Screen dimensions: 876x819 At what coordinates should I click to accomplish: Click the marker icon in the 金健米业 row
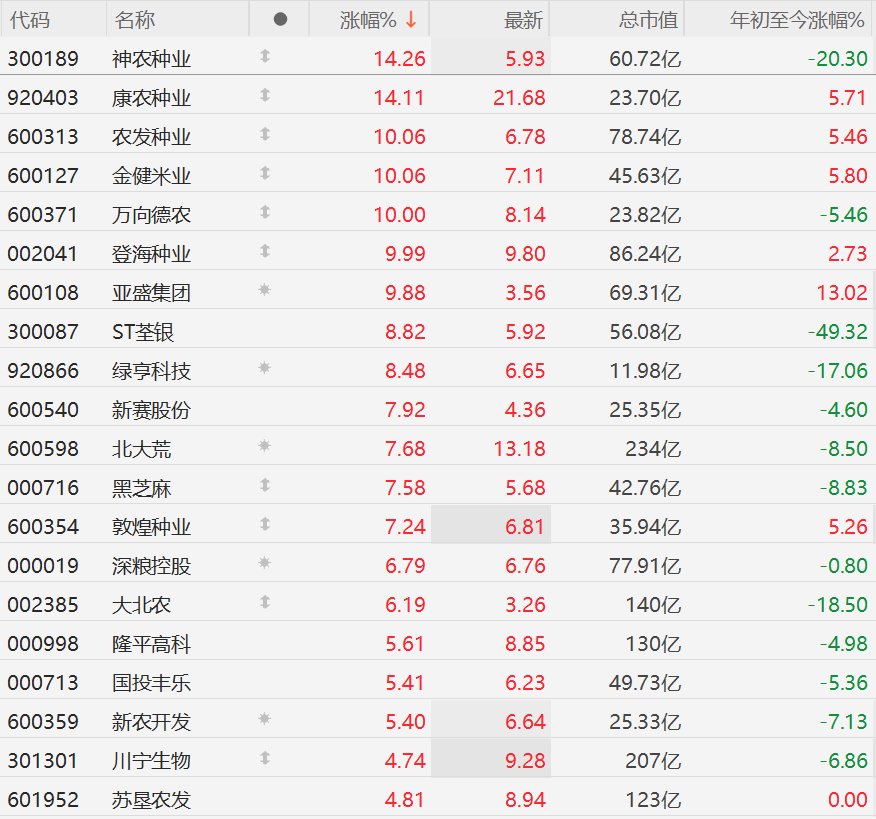click(x=265, y=173)
